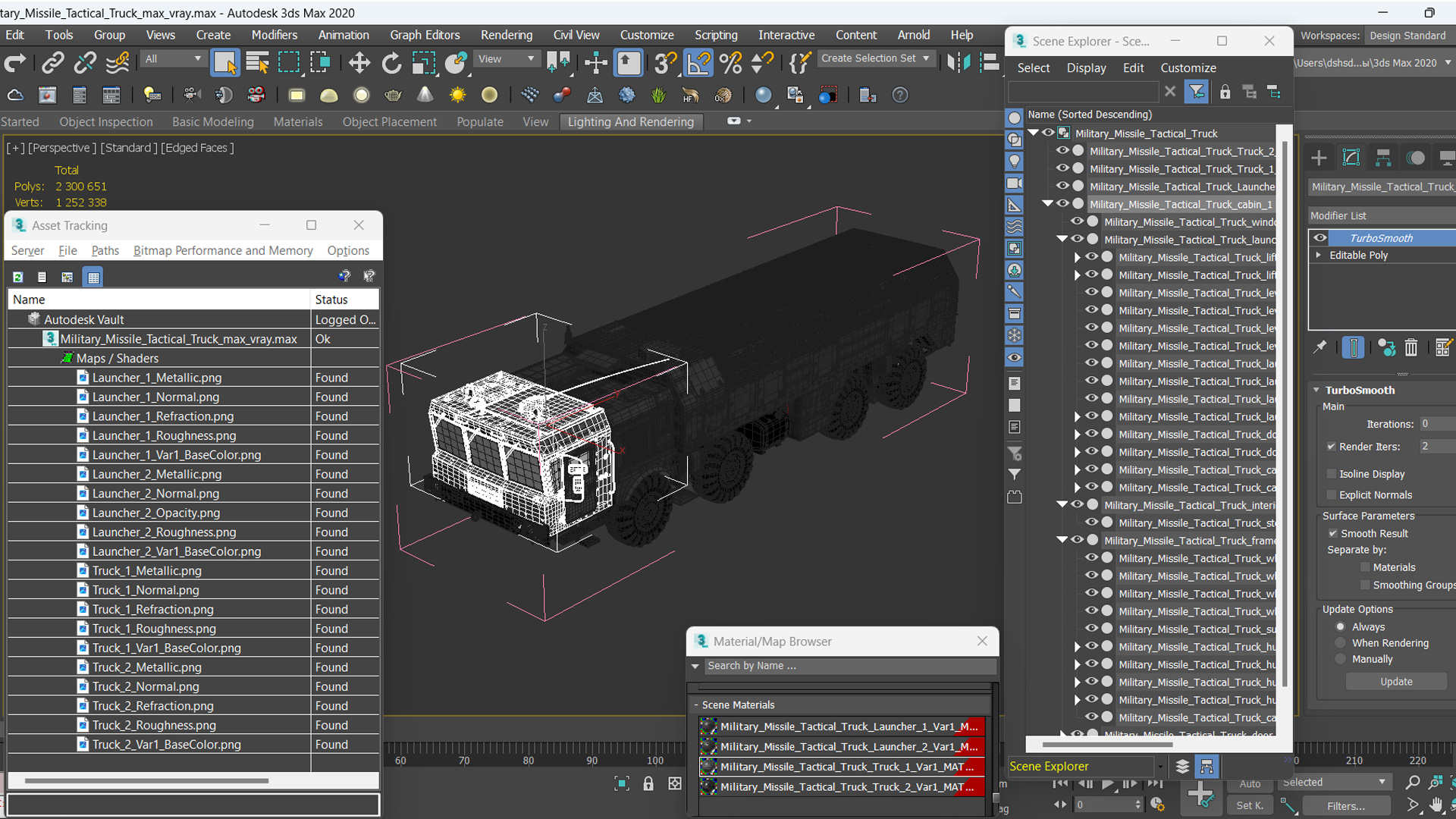
Task: Click the TurboSmooth Update button
Action: [1396, 681]
